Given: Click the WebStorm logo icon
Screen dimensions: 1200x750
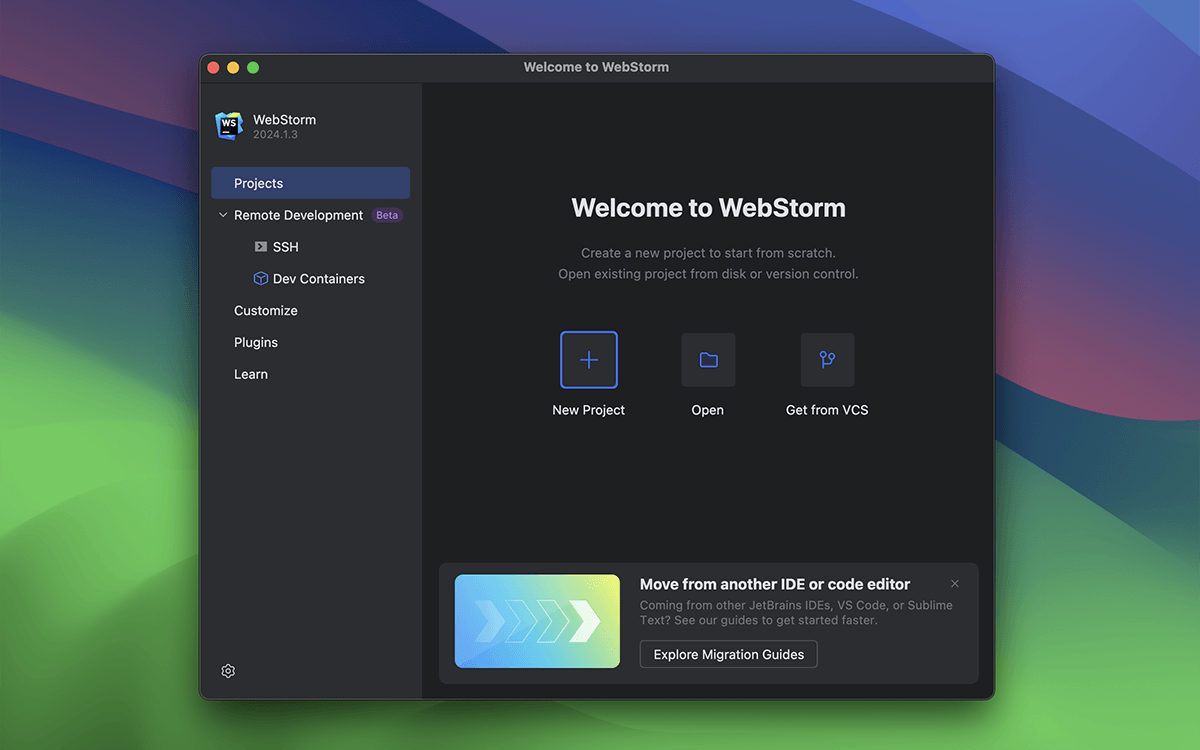Looking at the screenshot, I should (x=229, y=126).
